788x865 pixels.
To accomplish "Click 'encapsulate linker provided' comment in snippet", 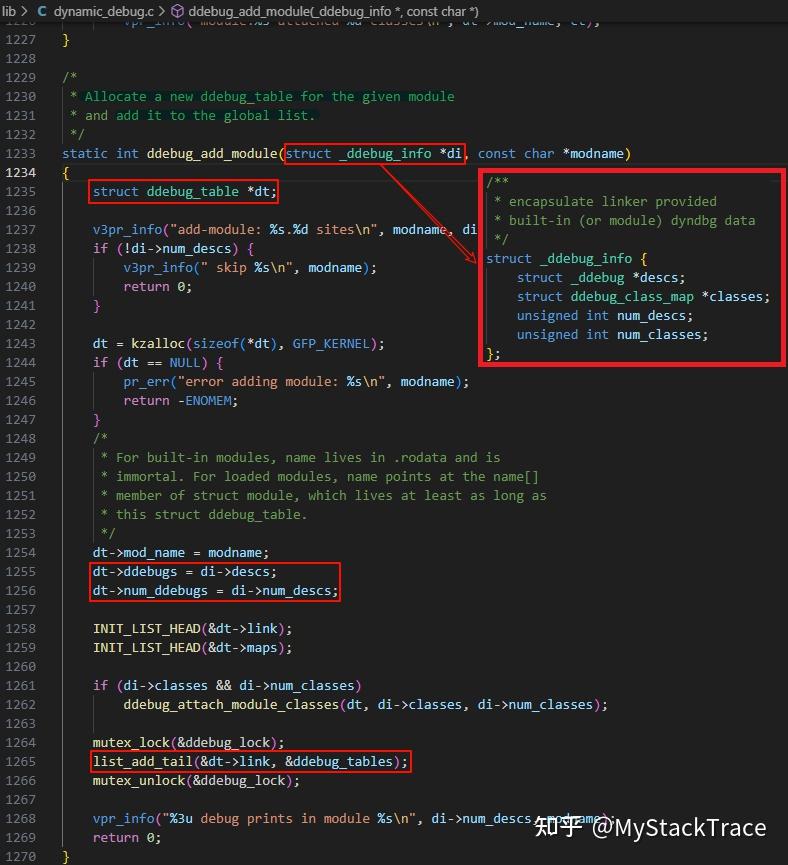I will click(613, 201).
